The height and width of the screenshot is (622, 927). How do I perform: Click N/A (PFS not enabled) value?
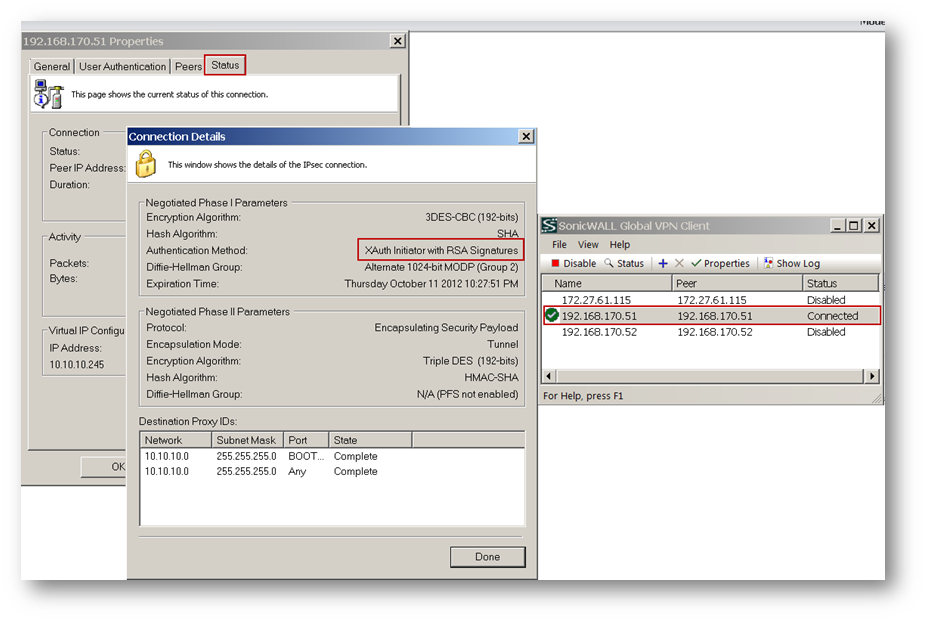coord(468,394)
